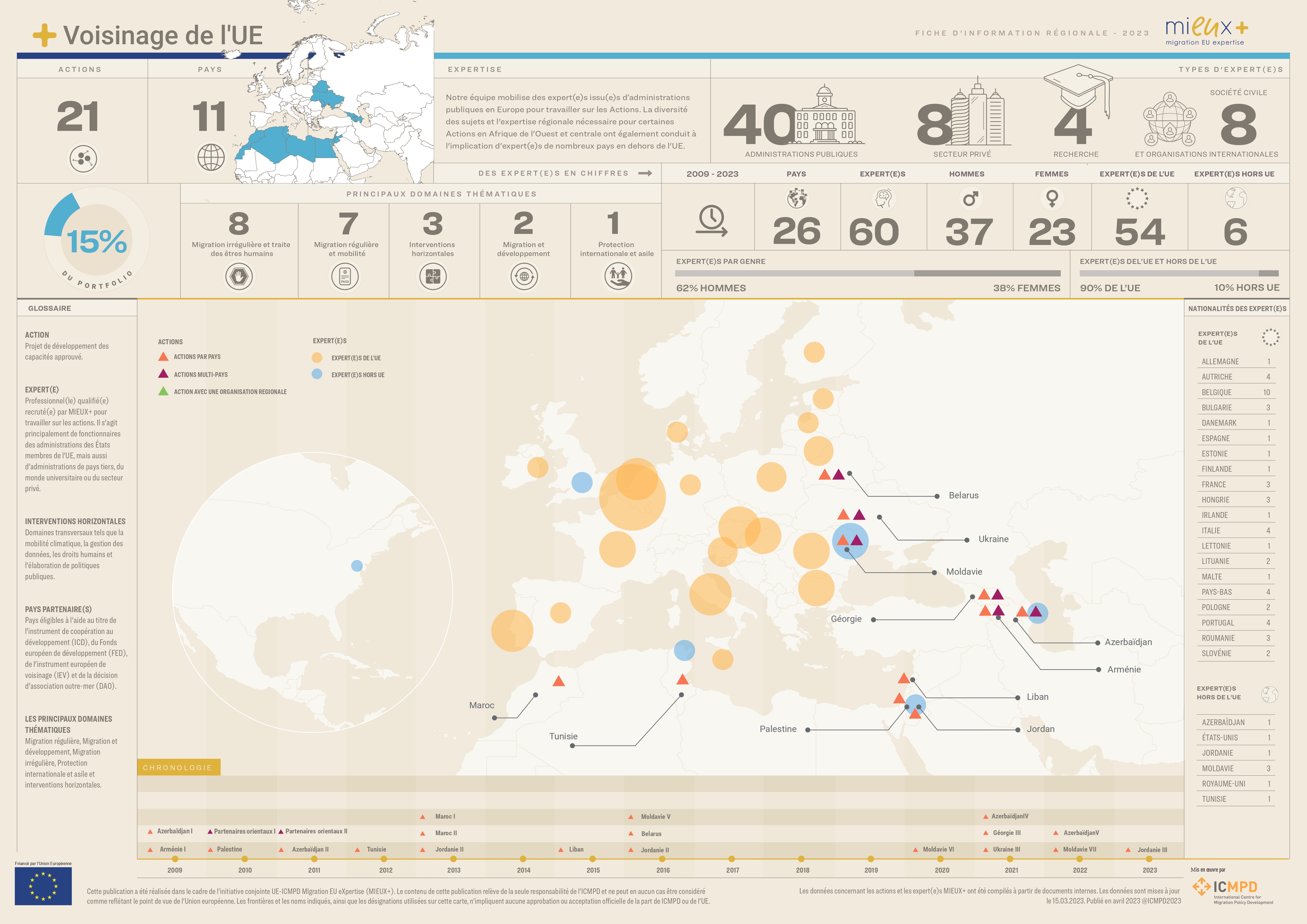Screen dimensions: 1307x924
Task: Click the female symbol icon above 23
Action: click(1052, 198)
